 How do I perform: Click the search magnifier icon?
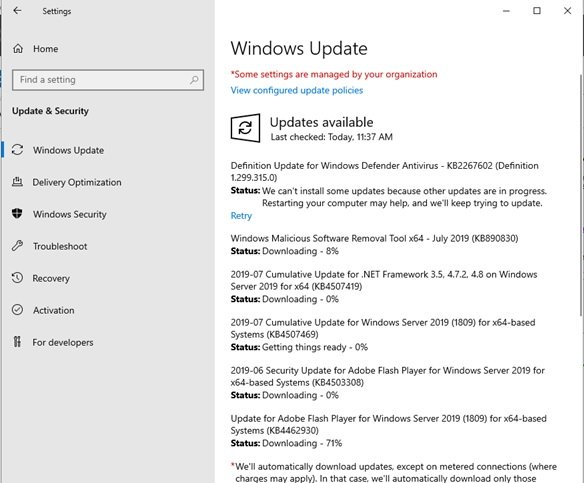[194, 80]
